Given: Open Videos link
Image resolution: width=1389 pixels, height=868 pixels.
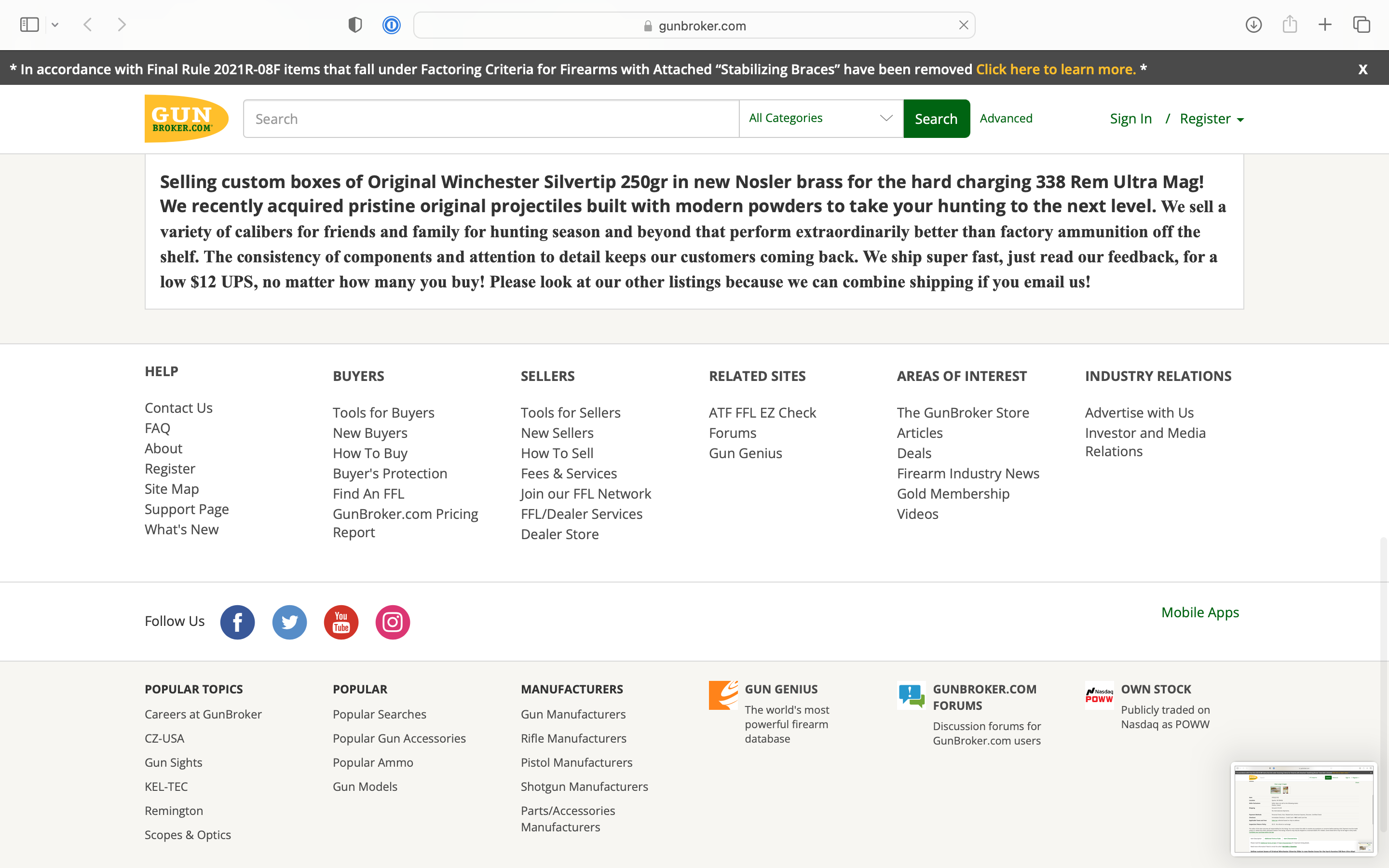Looking at the screenshot, I should (x=917, y=515).
